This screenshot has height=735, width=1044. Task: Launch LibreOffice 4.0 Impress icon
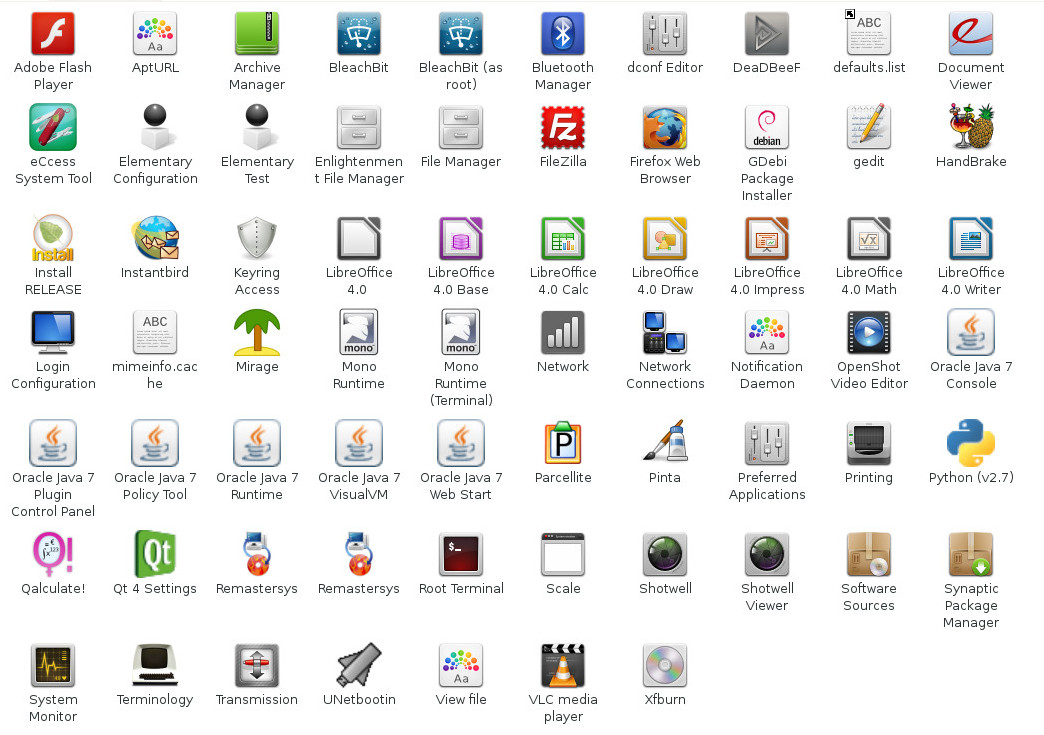click(x=767, y=238)
